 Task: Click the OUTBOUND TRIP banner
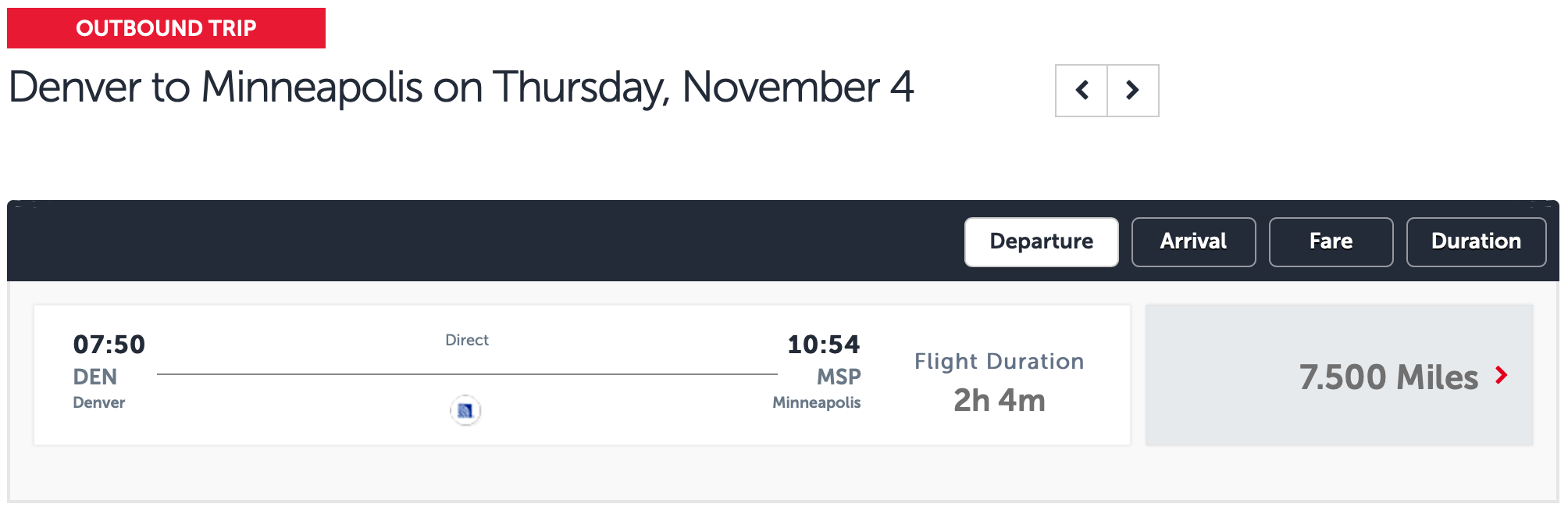[166, 29]
